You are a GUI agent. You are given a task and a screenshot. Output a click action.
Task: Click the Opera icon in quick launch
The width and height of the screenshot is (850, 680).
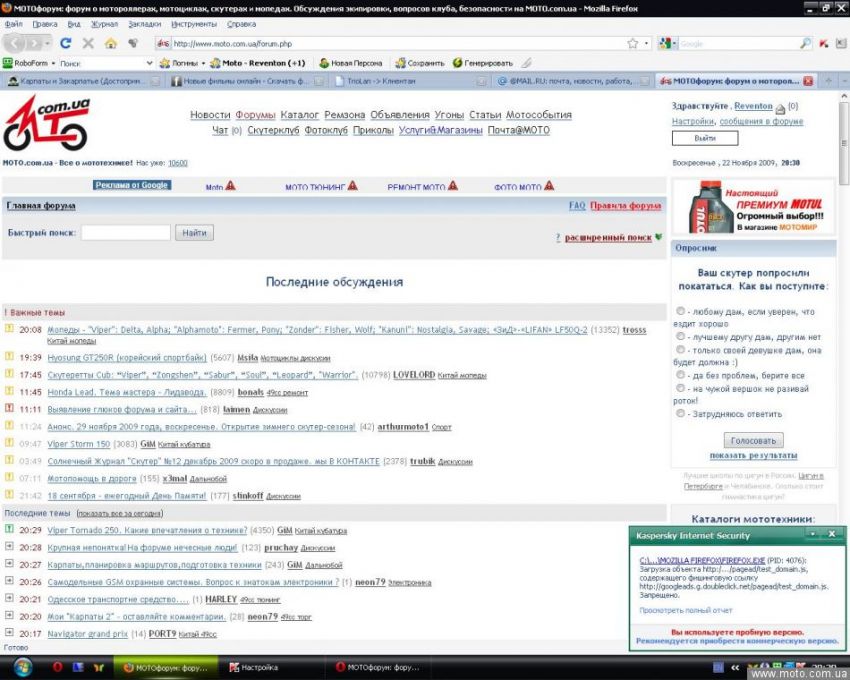pos(58,667)
